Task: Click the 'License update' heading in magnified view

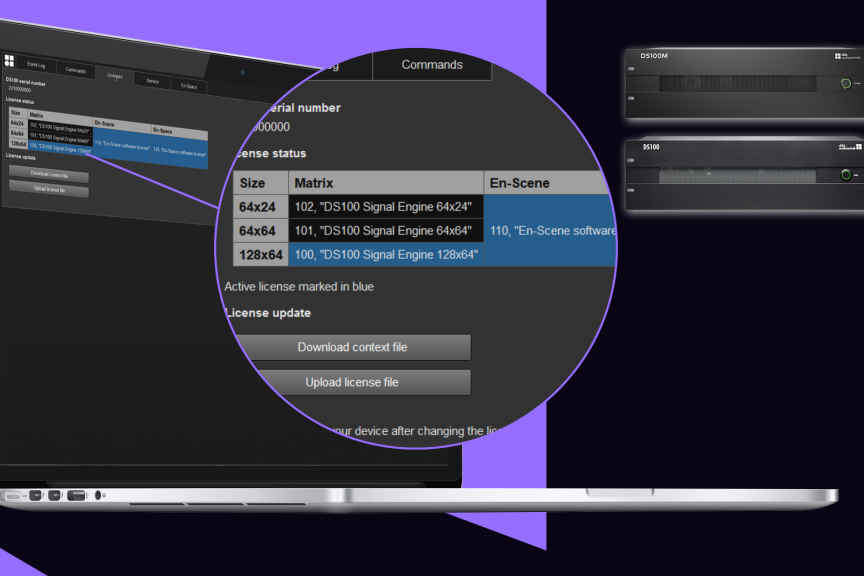Action: [x=269, y=313]
